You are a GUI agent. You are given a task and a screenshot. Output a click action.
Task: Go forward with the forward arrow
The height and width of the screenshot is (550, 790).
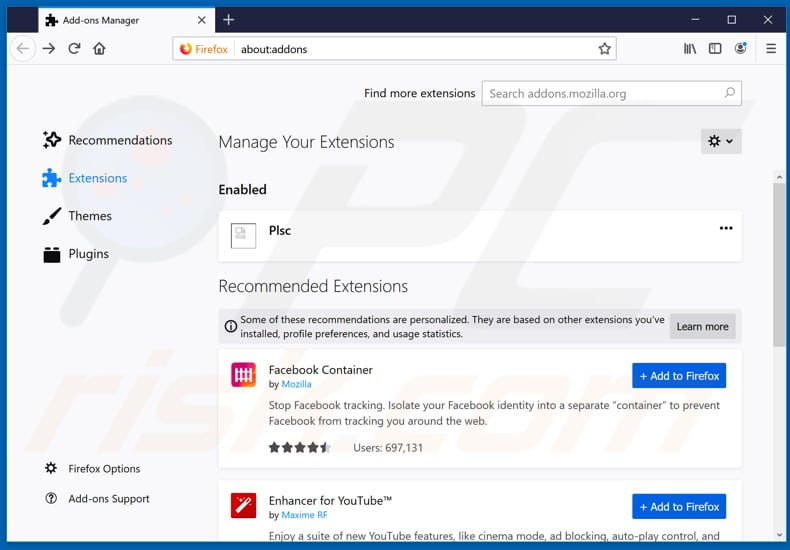(x=49, y=49)
